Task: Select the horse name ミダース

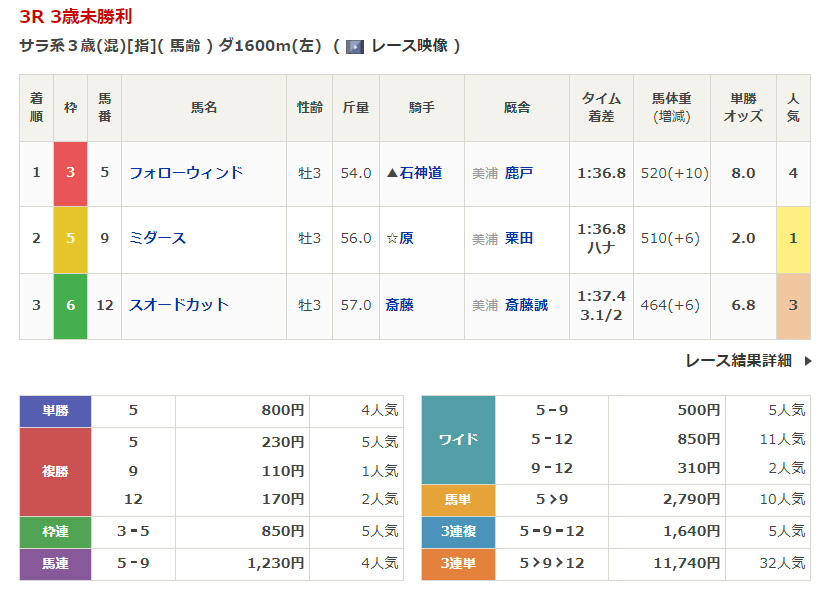Action: (x=158, y=238)
